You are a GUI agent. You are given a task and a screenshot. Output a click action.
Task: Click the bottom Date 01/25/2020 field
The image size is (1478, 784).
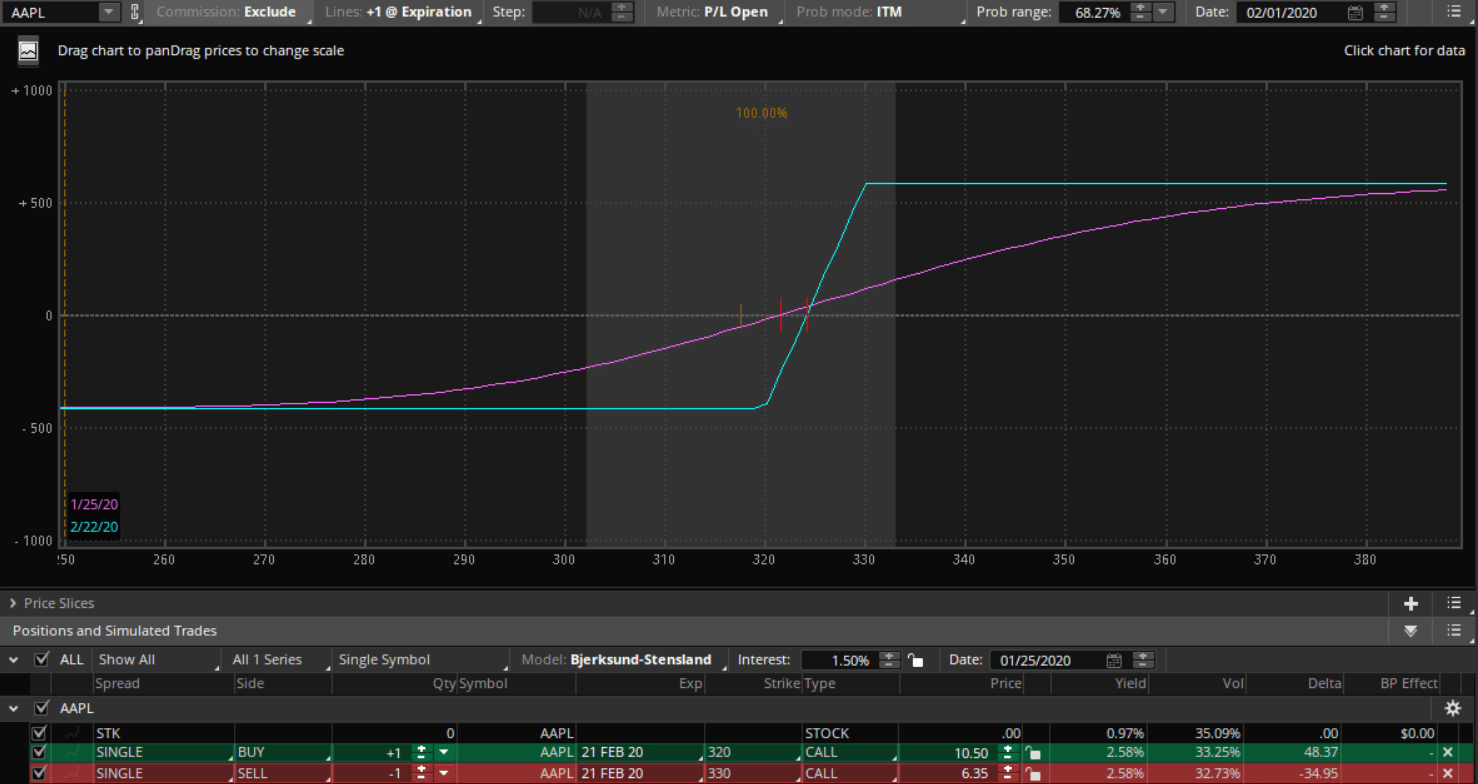coord(1046,660)
